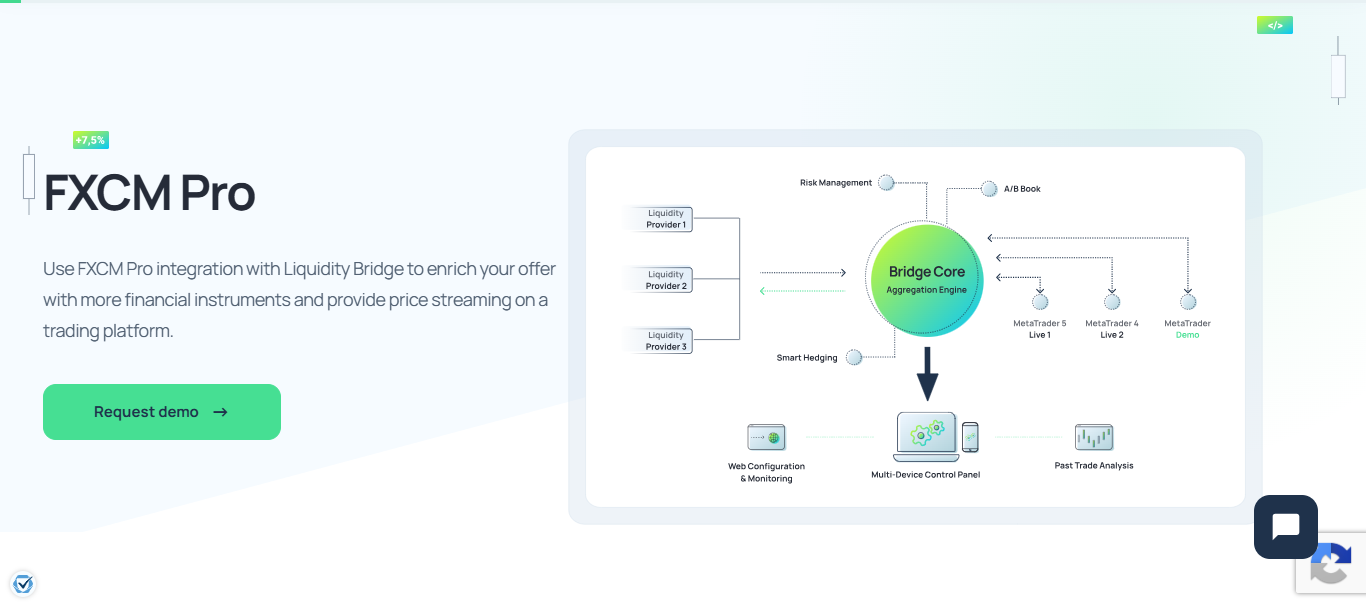Viewport: 1366px width, 607px height.
Task: Click the Smart Hedging node dot
Action: (x=854, y=357)
